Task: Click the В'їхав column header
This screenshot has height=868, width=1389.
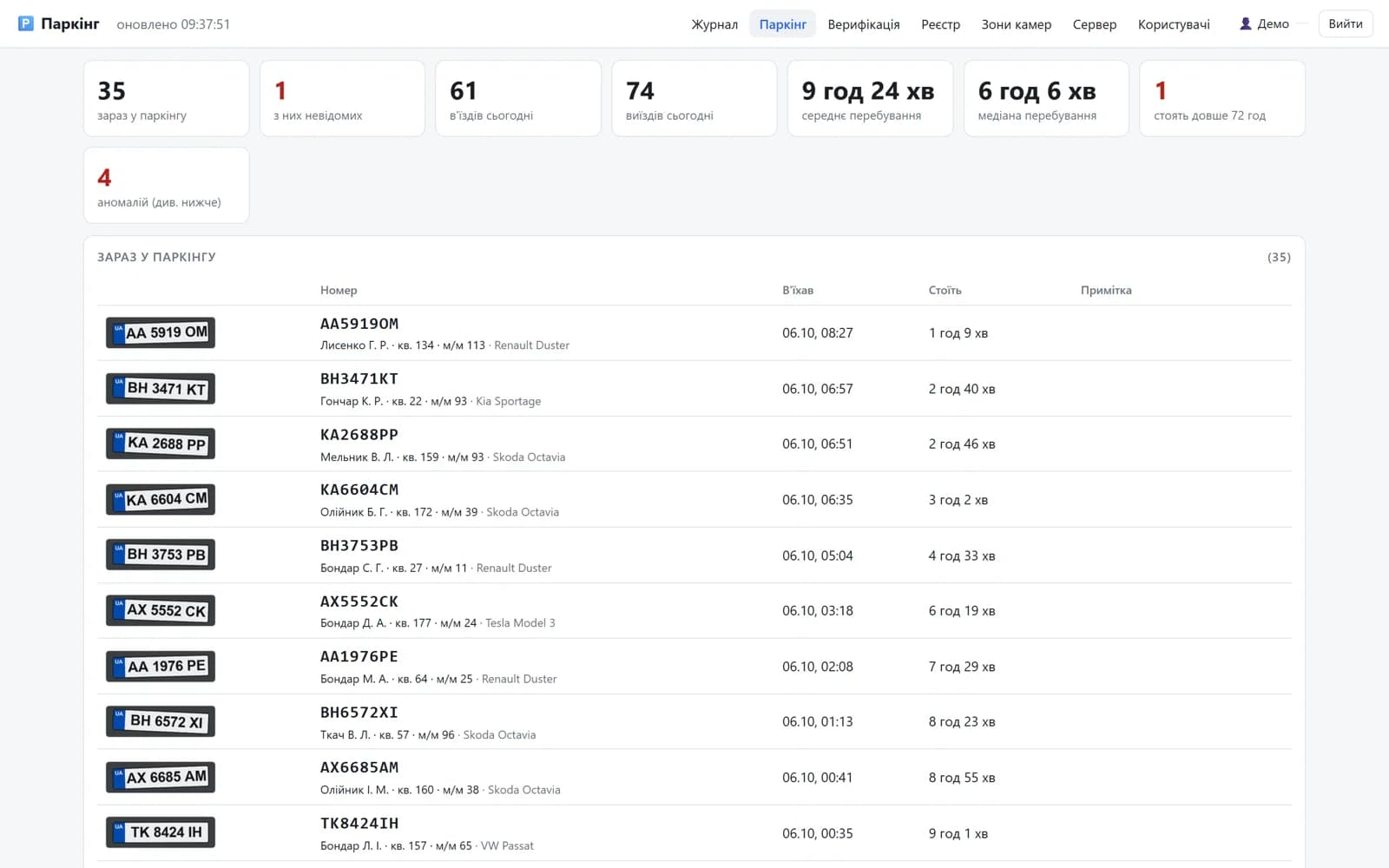Action: click(798, 290)
